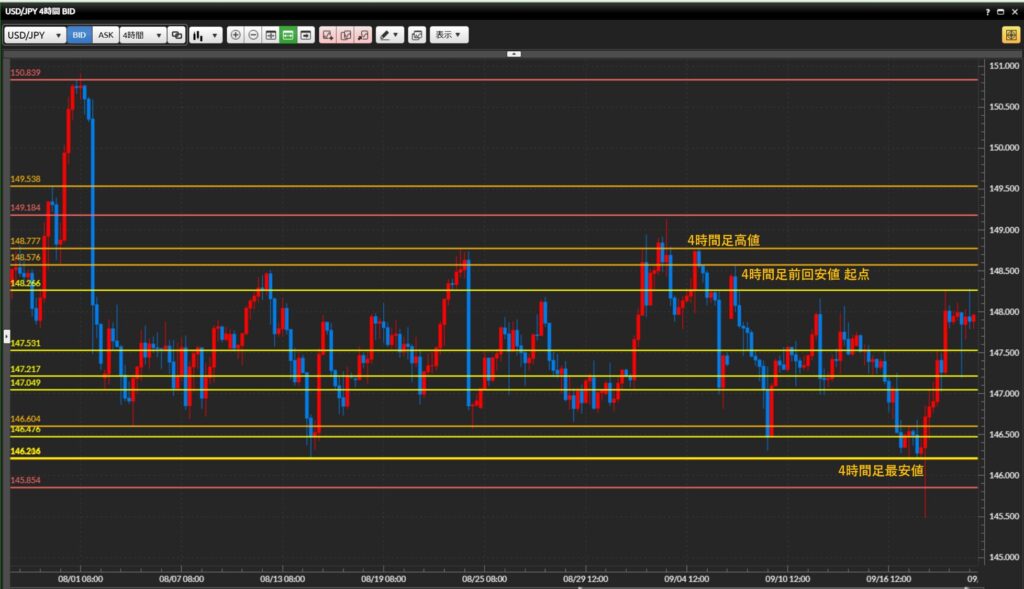The height and width of the screenshot is (589, 1024).
Task: Click the left edge panel expander handle
Action: pyautogui.click(x=4, y=336)
